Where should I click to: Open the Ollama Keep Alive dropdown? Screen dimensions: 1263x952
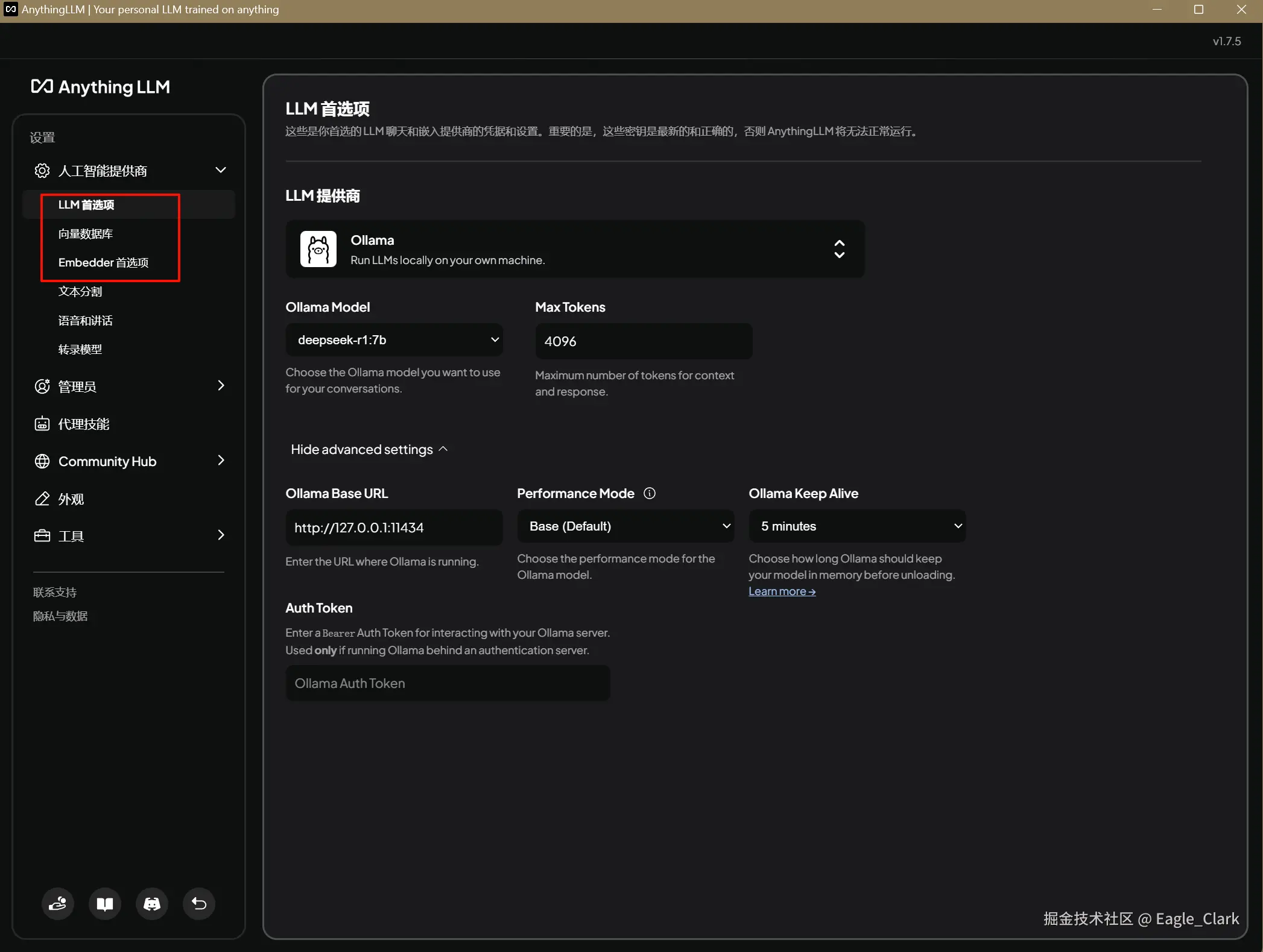click(x=857, y=526)
